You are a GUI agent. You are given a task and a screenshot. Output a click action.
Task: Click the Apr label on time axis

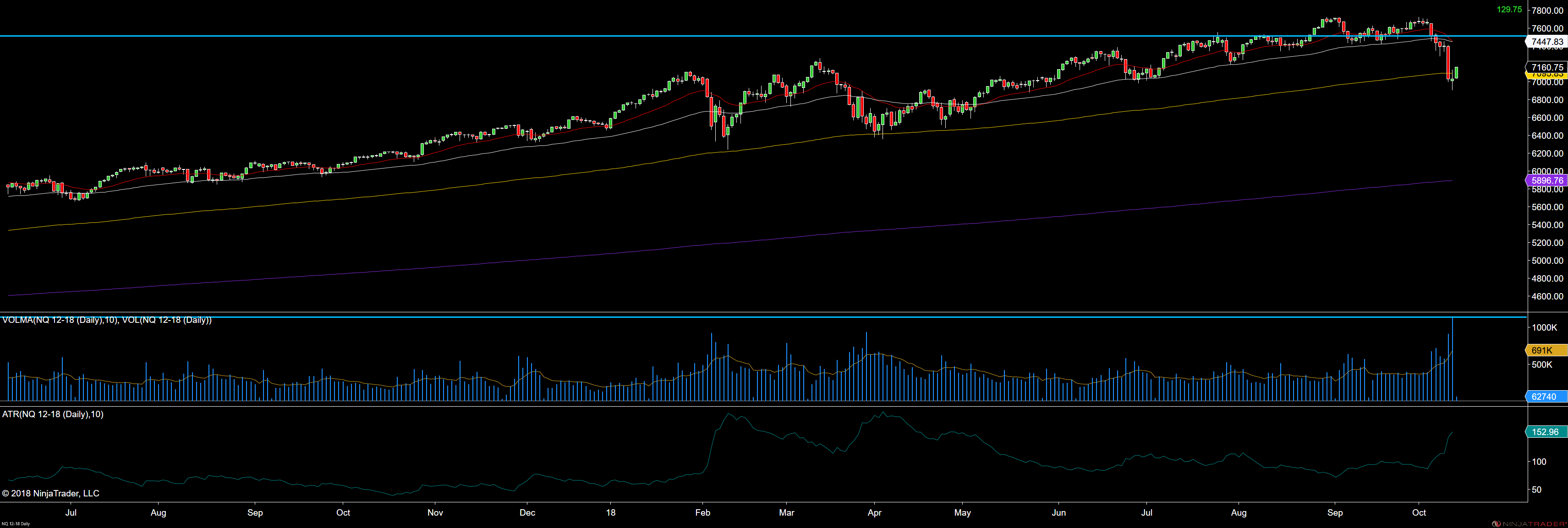(875, 513)
